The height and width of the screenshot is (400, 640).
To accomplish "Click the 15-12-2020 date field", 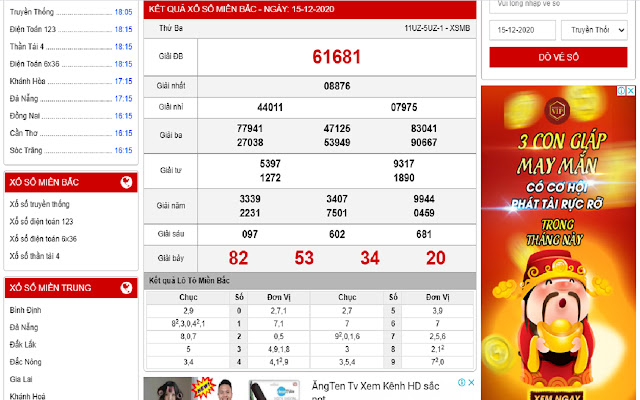I will (x=522, y=31).
